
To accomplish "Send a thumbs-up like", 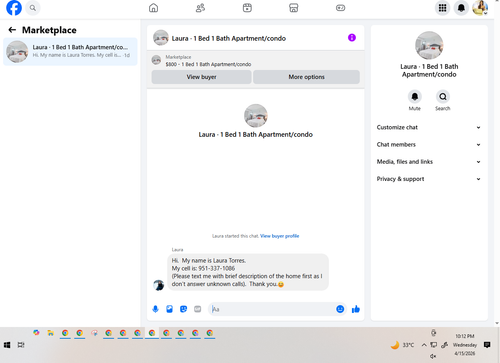I will click(356, 309).
